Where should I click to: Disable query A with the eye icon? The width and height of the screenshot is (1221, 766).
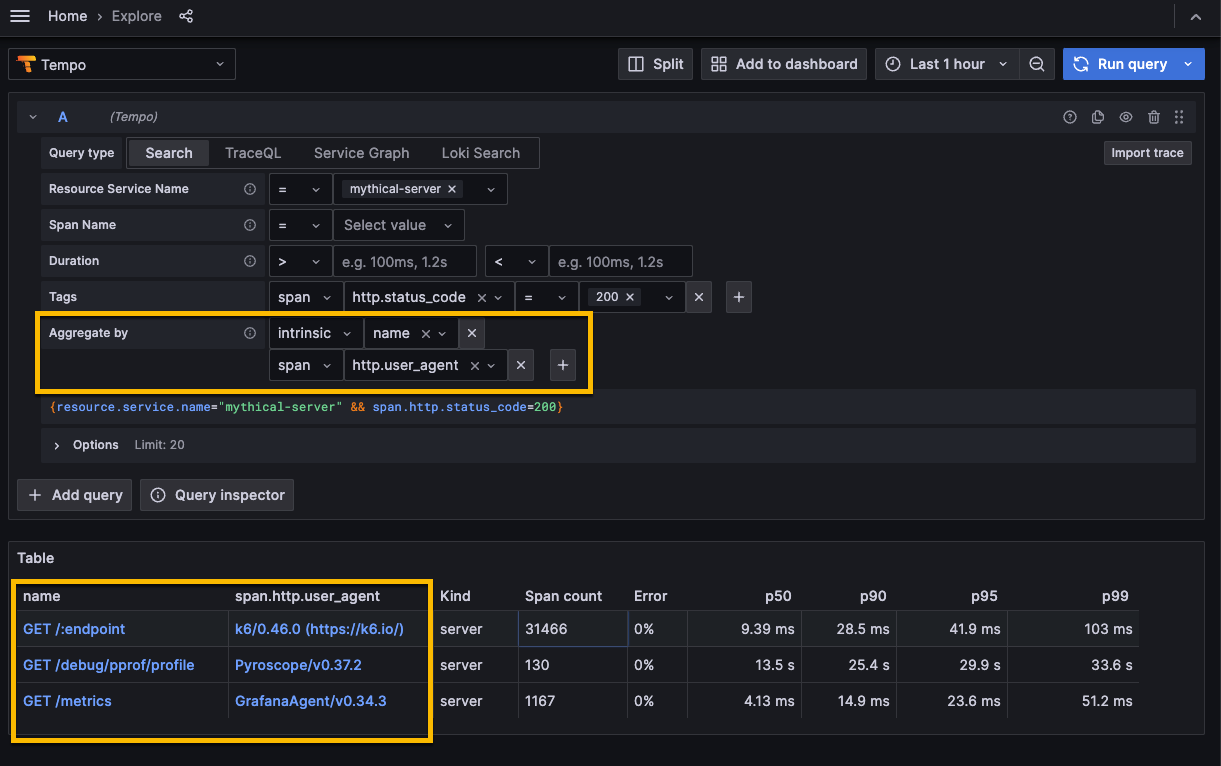click(1125, 117)
